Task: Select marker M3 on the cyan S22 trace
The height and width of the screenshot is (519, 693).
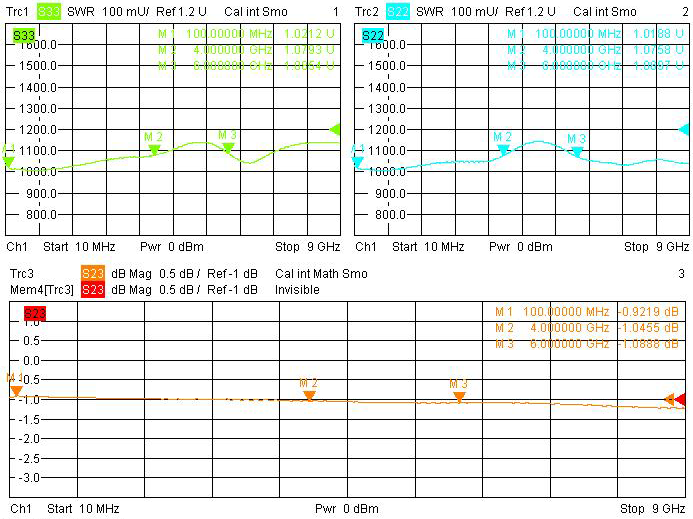Action: point(577,151)
